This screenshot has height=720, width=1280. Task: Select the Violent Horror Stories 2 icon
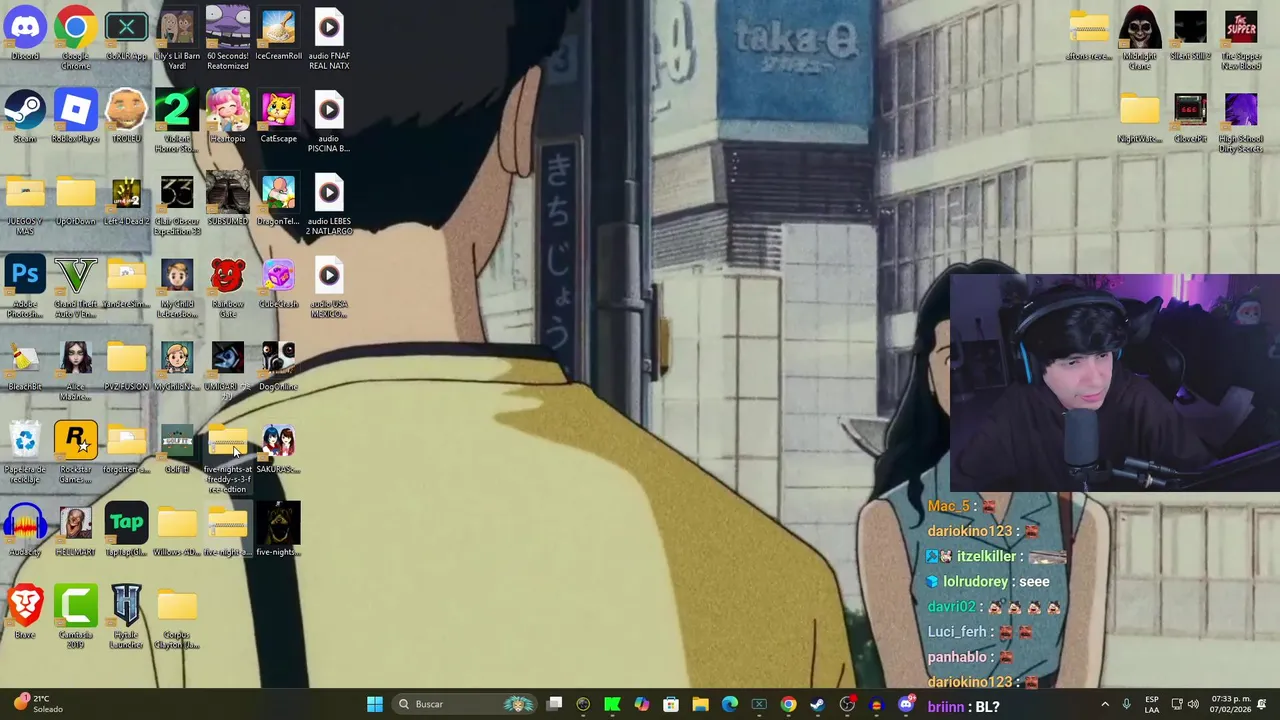pyautogui.click(x=177, y=122)
